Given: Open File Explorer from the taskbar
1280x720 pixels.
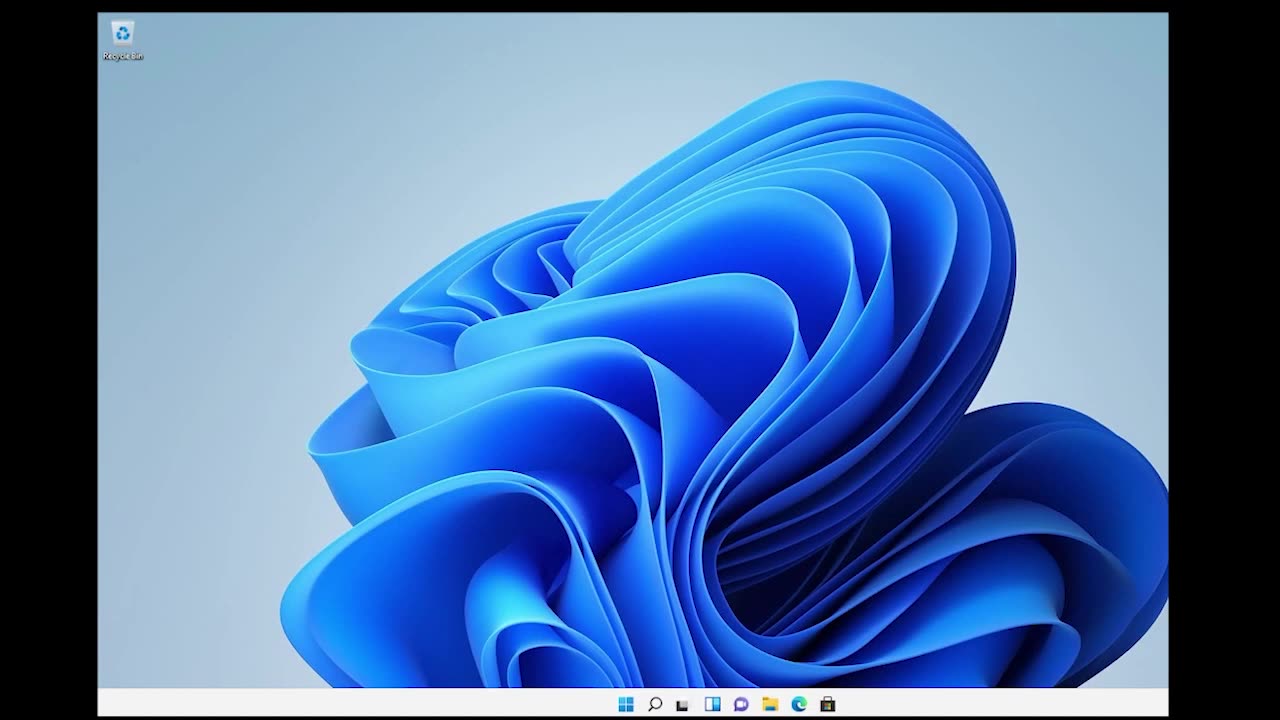Looking at the screenshot, I should [770, 704].
